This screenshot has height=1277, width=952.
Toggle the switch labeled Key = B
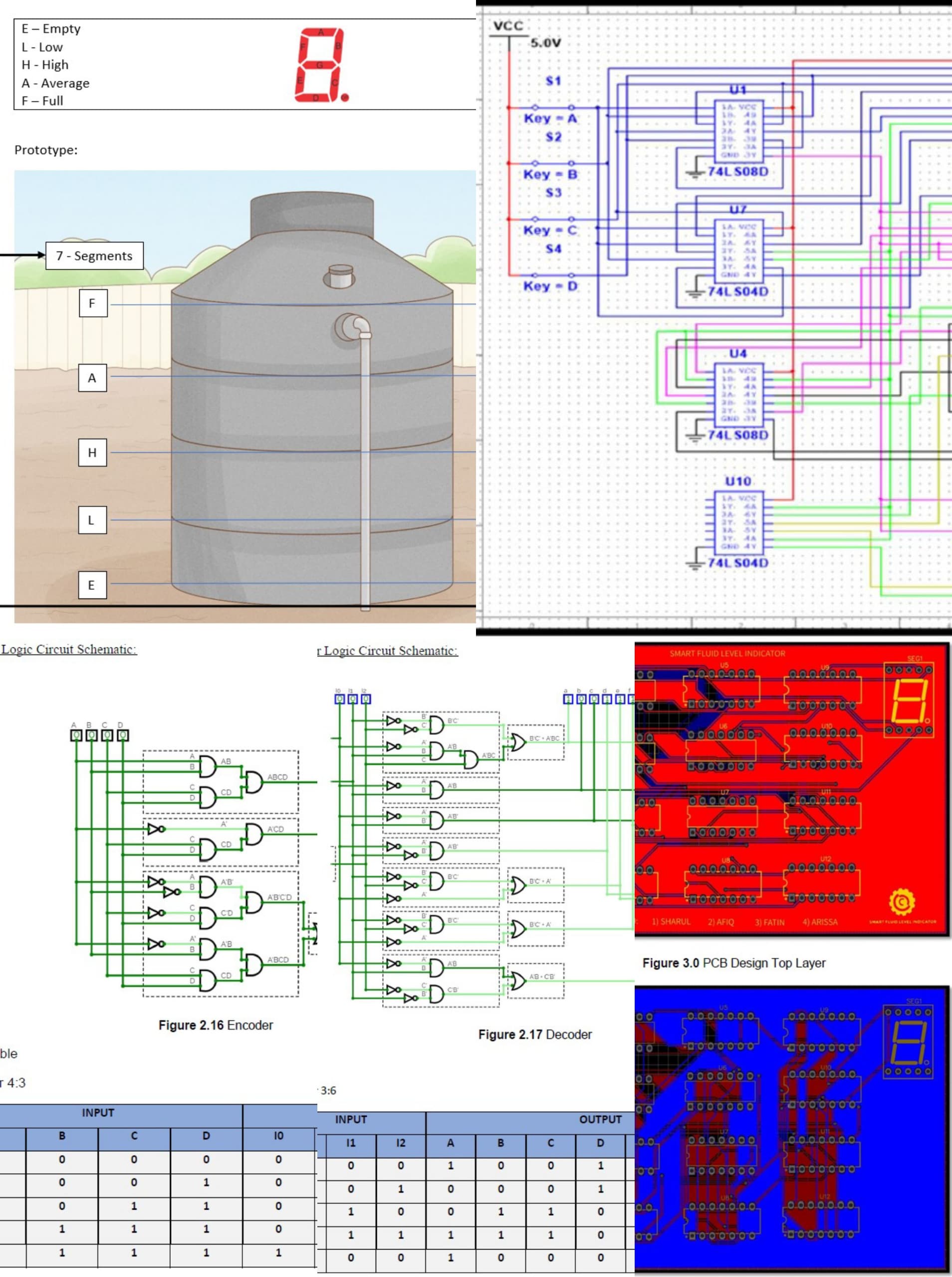[x=553, y=163]
